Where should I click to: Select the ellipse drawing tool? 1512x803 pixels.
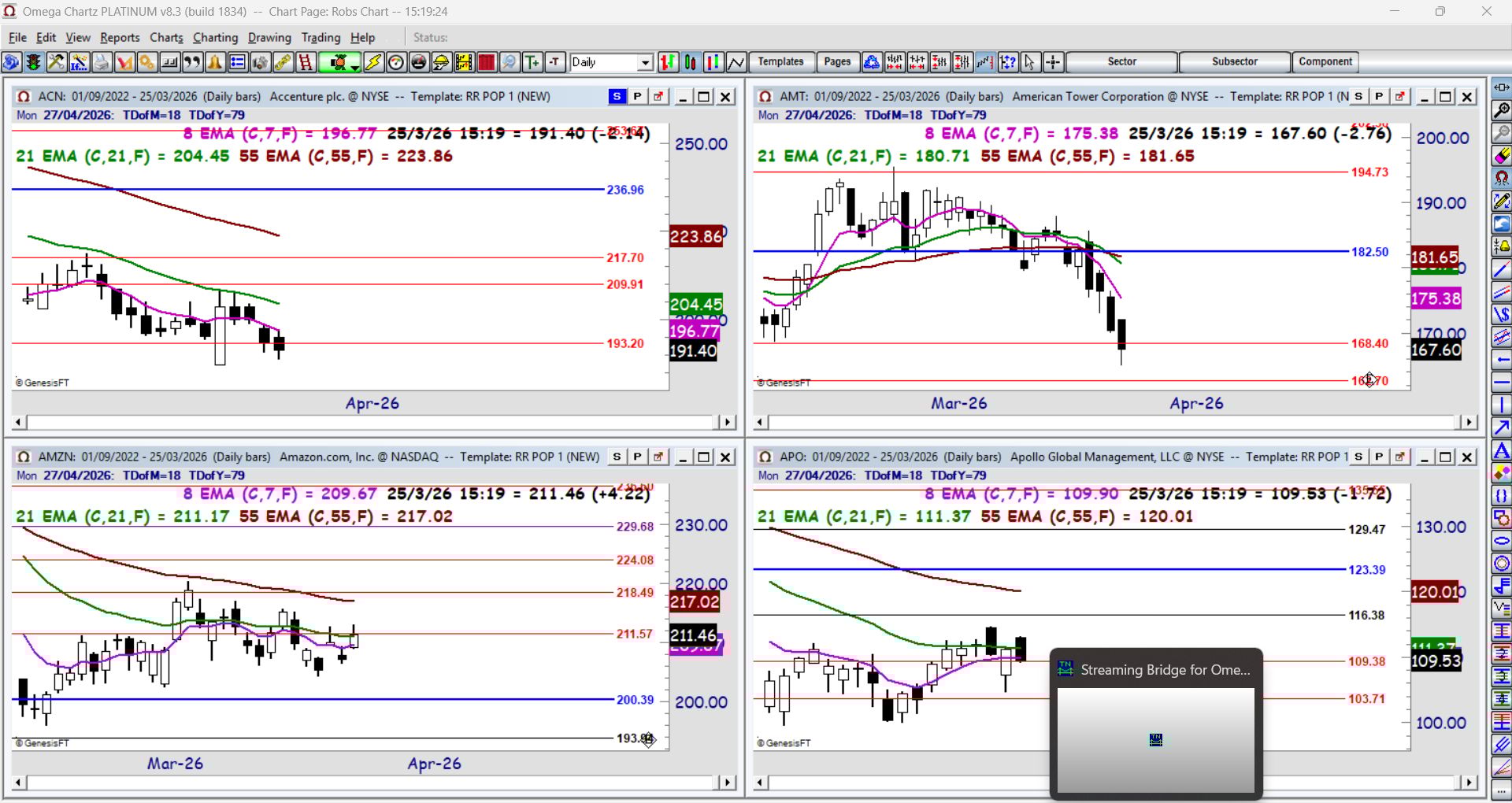tap(1502, 541)
